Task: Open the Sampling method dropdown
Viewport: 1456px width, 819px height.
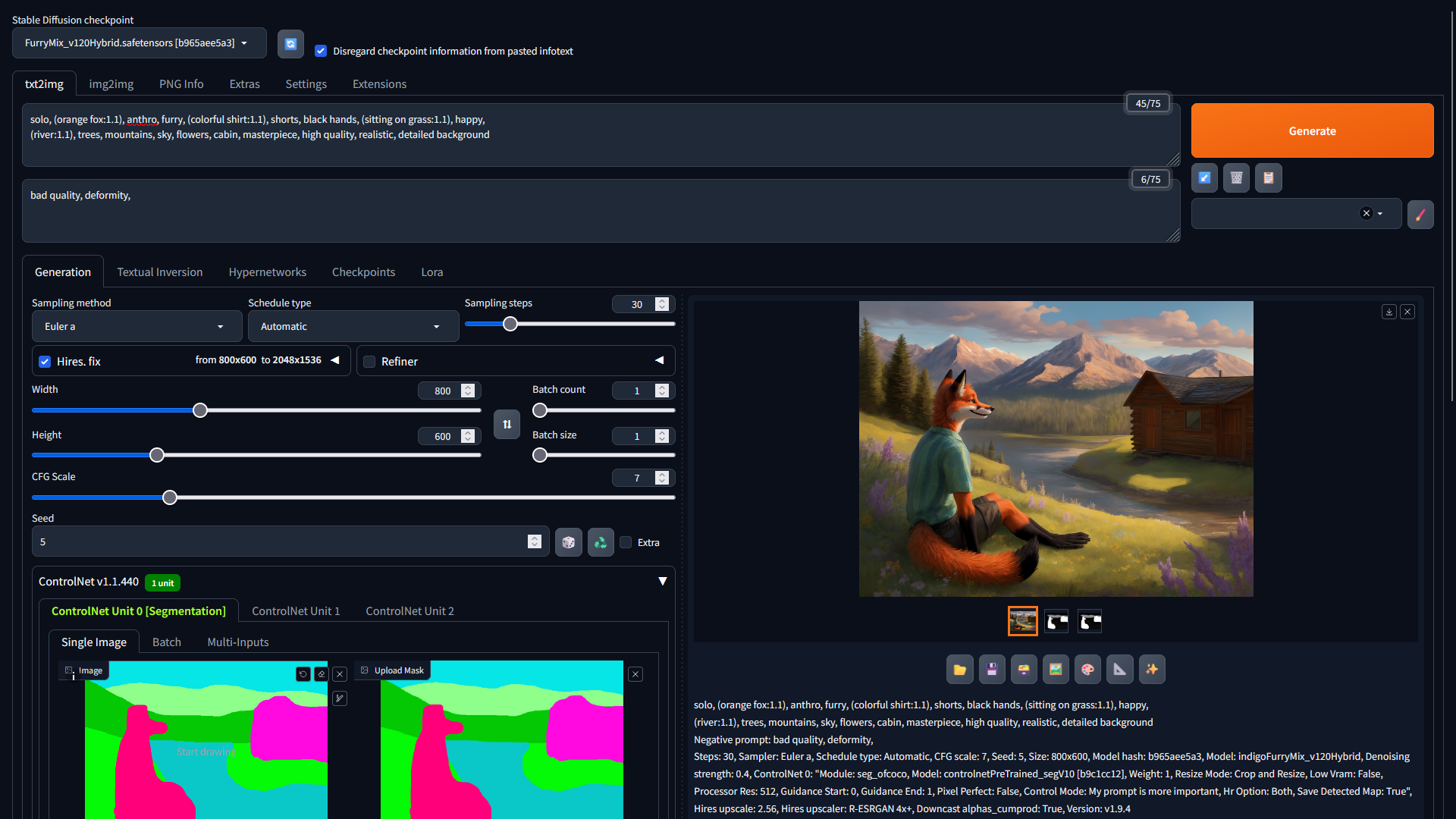Action: tap(136, 327)
